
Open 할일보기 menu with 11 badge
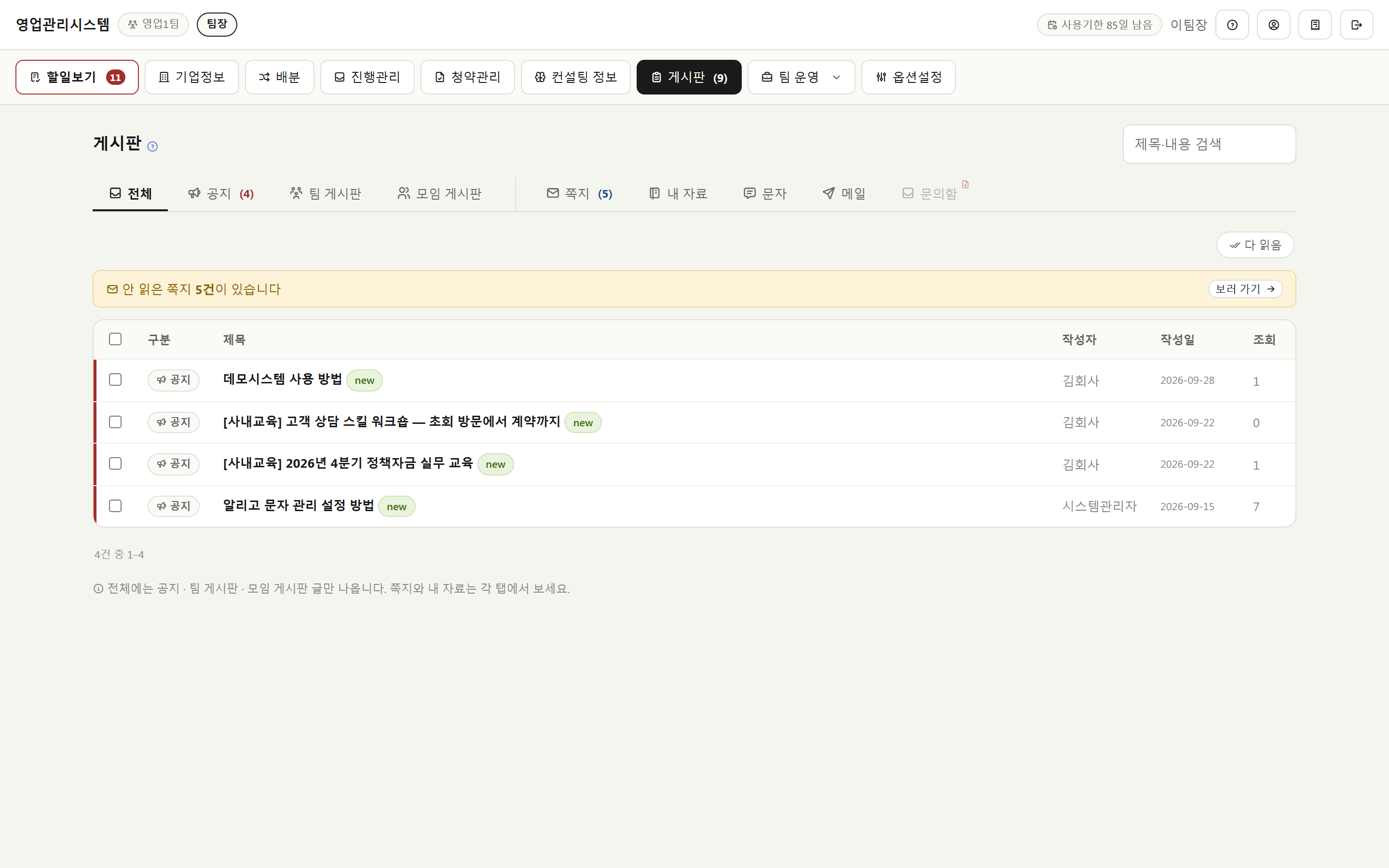click(77, 77)
